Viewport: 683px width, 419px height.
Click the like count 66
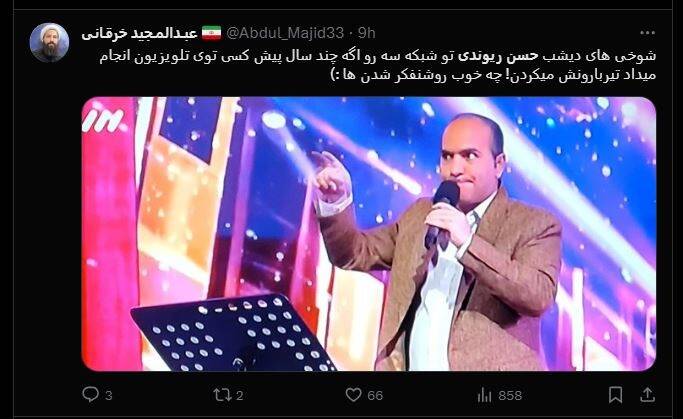(x=375, y=395)
